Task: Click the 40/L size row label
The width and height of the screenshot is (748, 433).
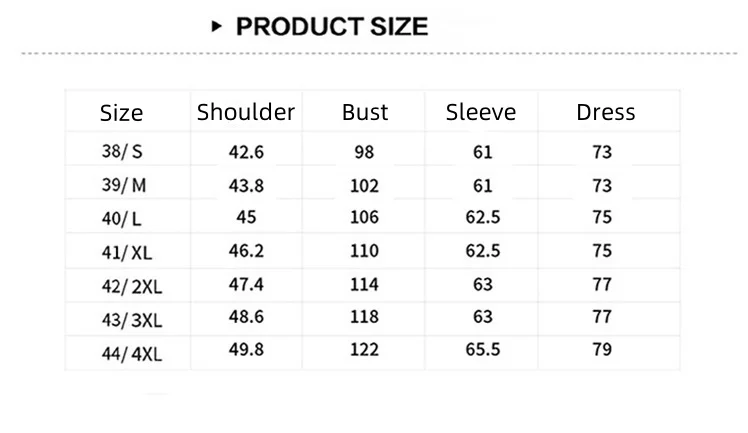Action: pos(121,218)
